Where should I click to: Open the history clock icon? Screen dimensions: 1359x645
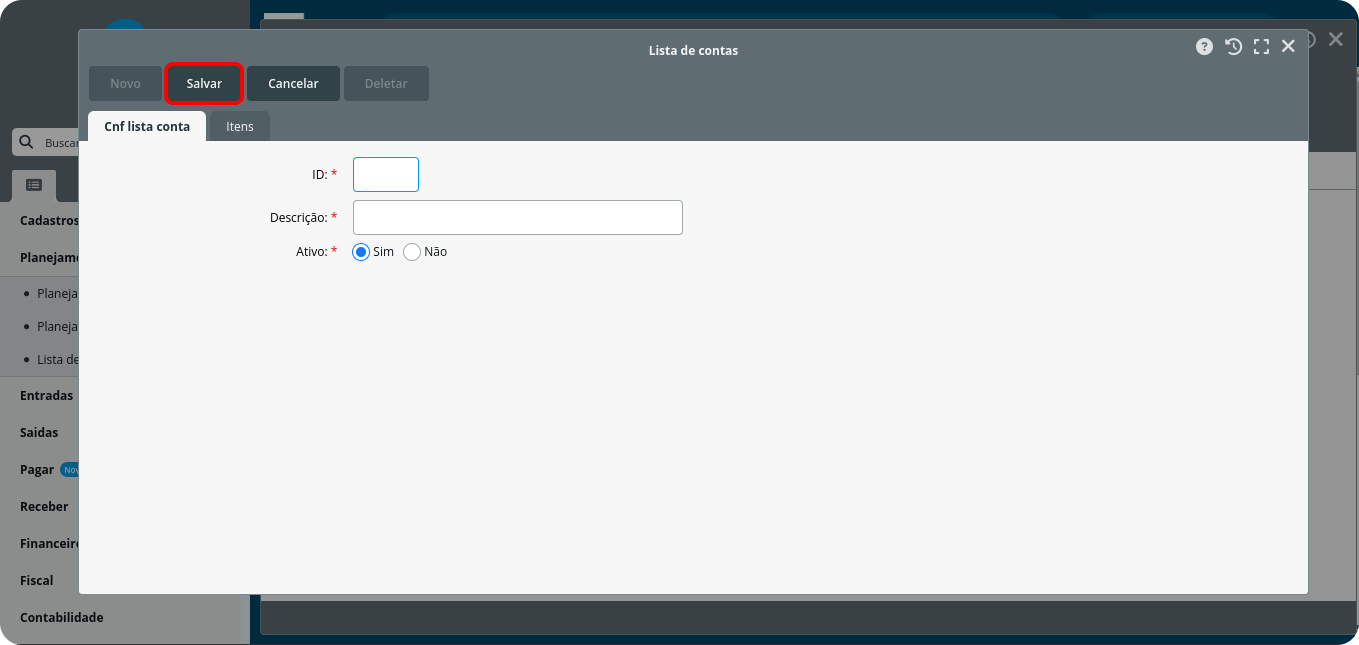click(1234, 47)
